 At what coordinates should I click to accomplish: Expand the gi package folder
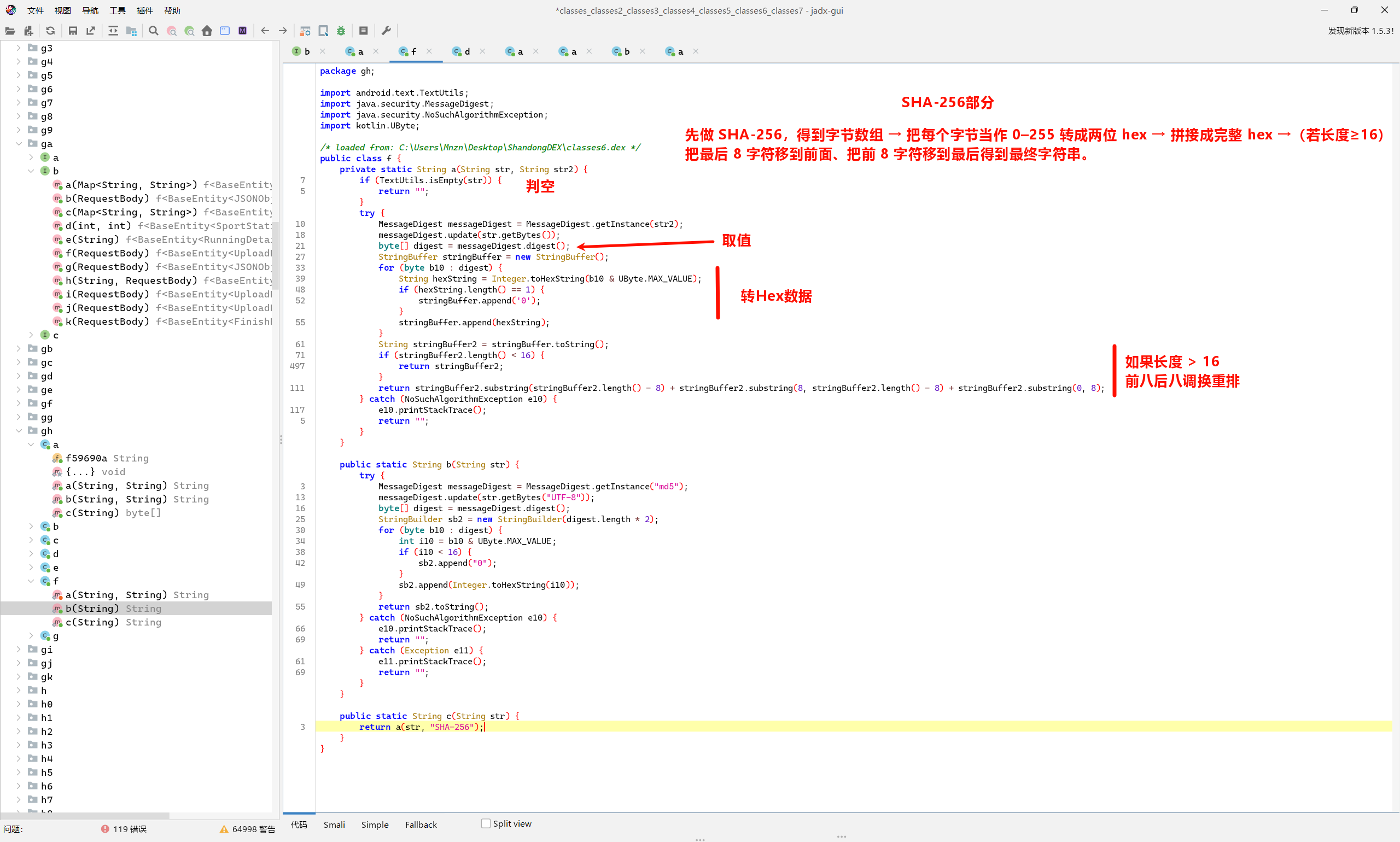pyautogui.click(x=19, y=649)
